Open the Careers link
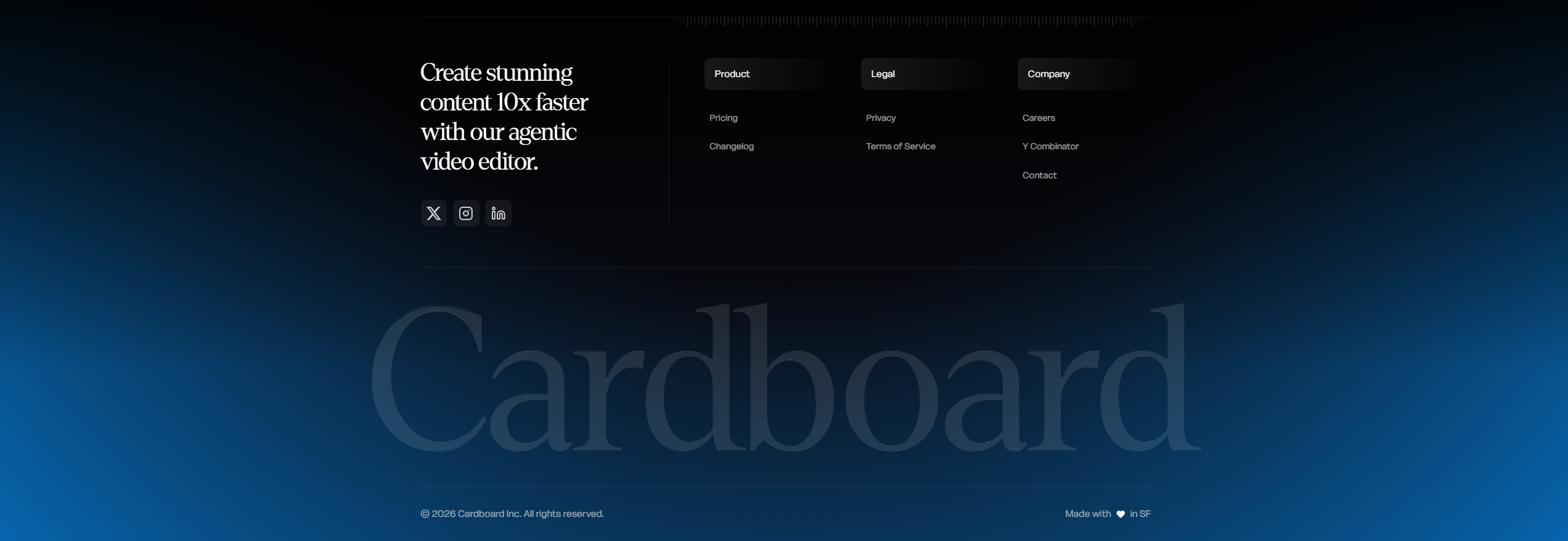 pos(1039,118)
